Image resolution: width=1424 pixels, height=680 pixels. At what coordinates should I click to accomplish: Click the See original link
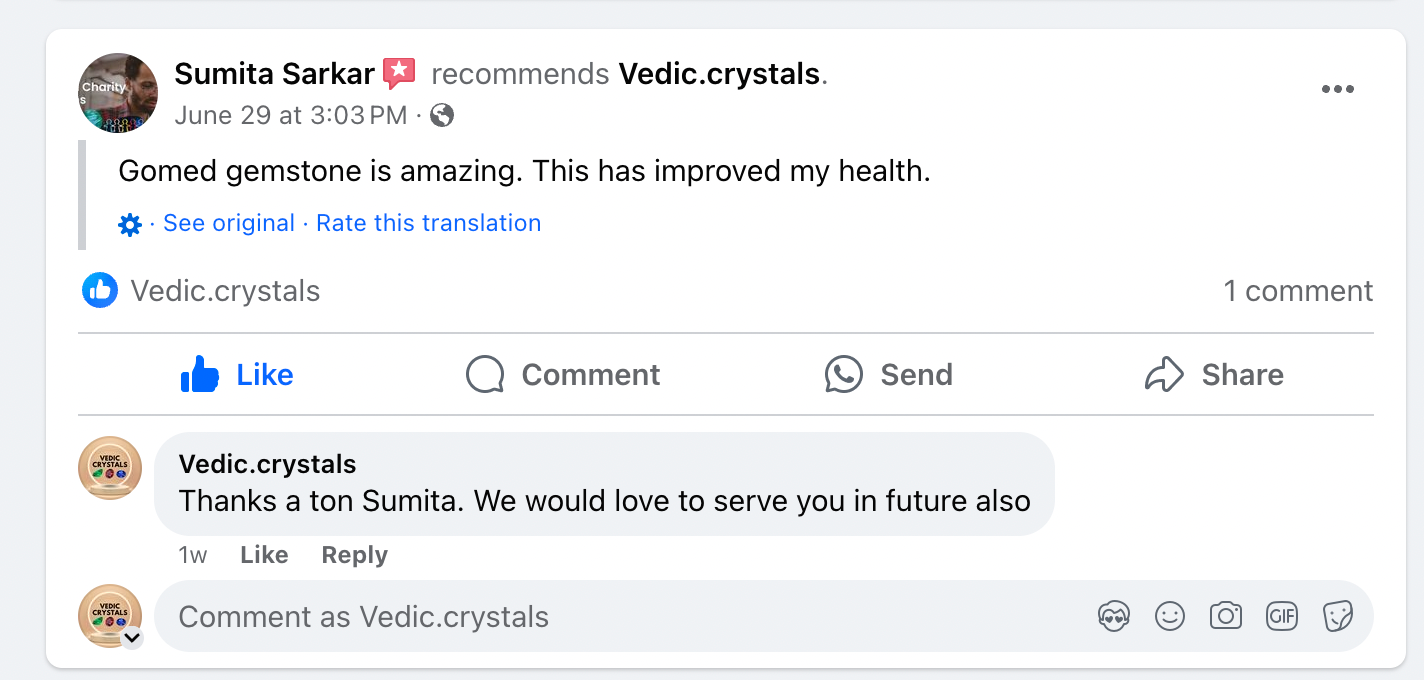[x=229, y=224]
